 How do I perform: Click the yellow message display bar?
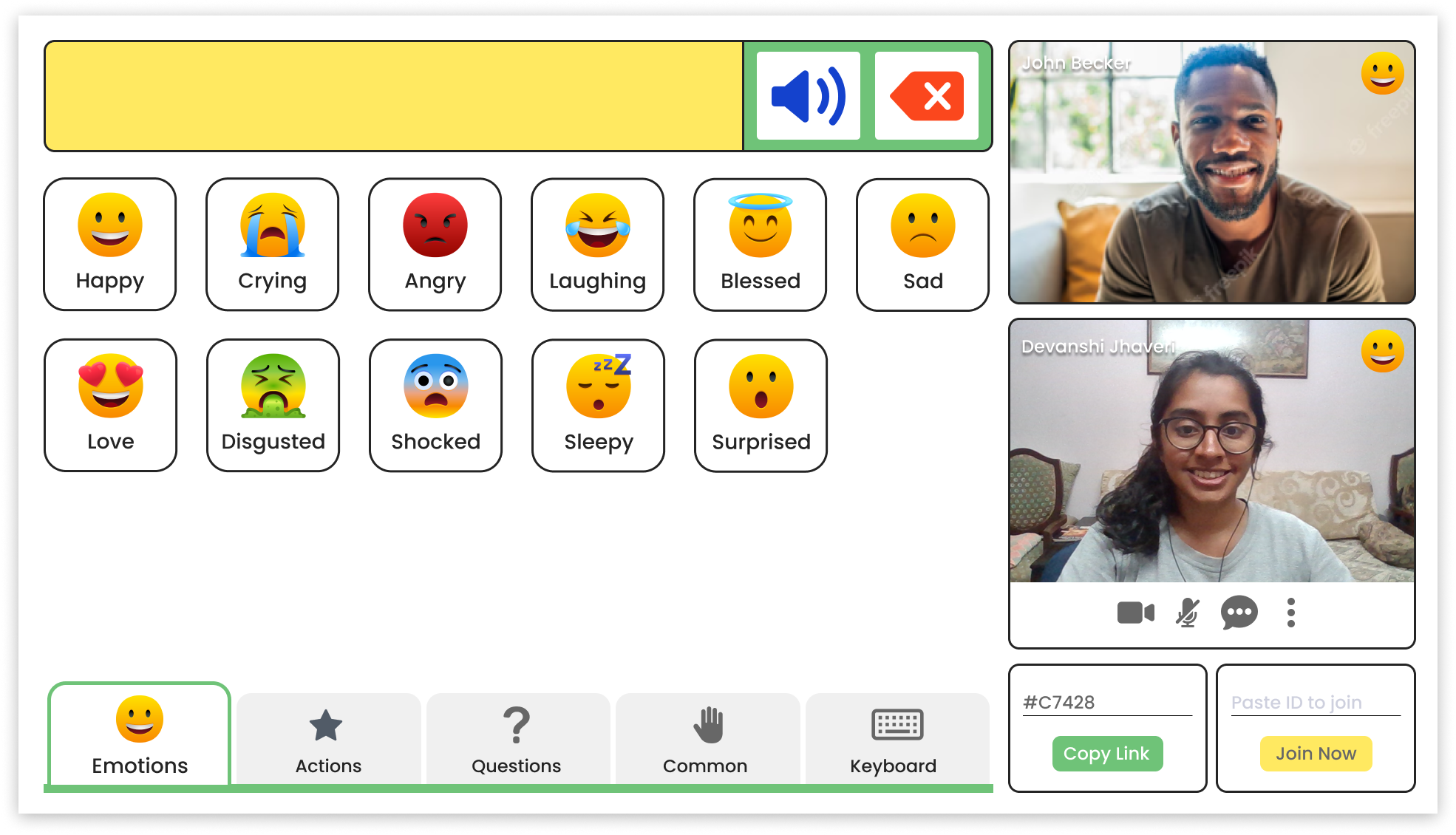coord(394,96)
